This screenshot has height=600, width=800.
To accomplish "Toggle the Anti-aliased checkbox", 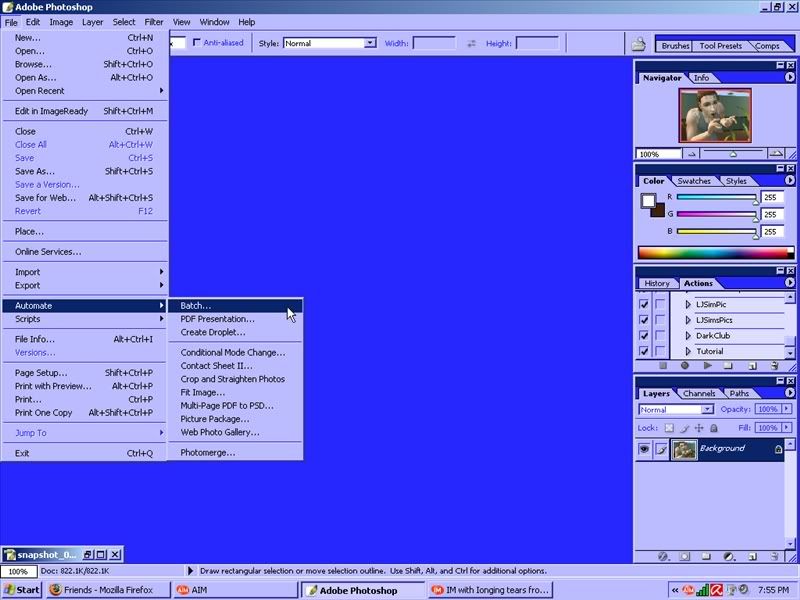I will click(196, 42).
